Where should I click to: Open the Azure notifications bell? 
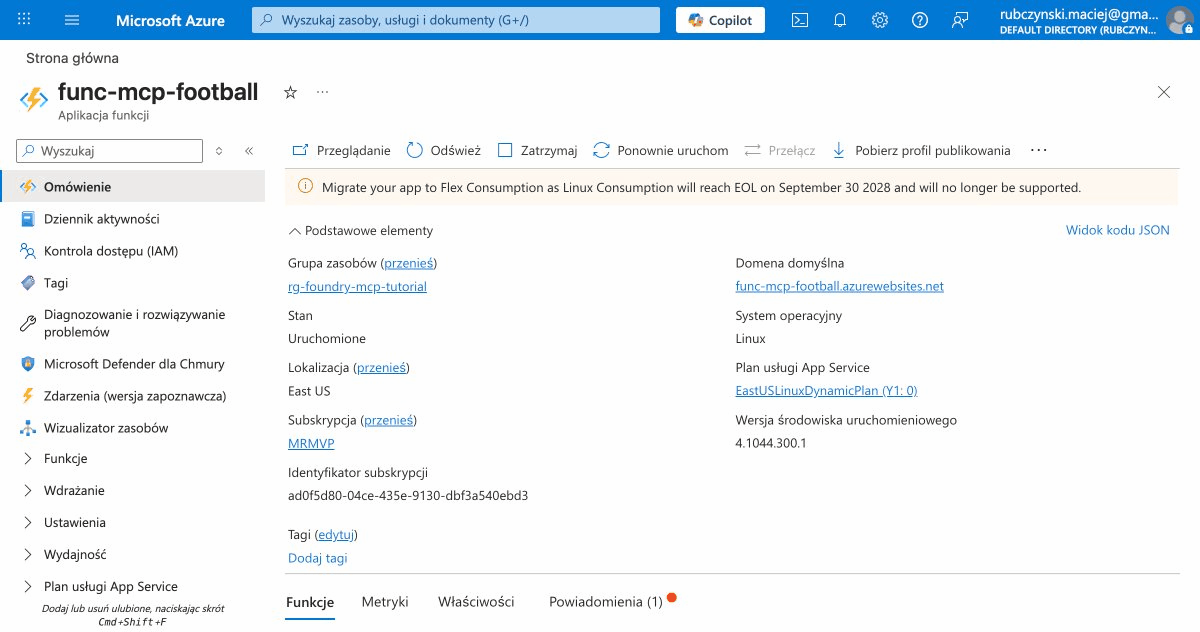point(840,19)
